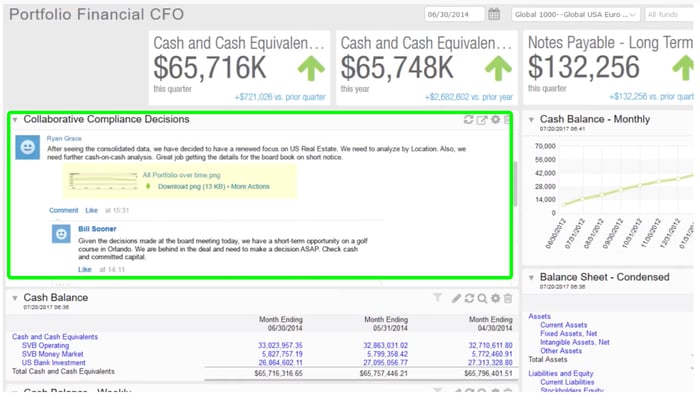The image size is (700, 397).
Task: Click the green up arrow on $65,748K card
Action: click(498, 69)
